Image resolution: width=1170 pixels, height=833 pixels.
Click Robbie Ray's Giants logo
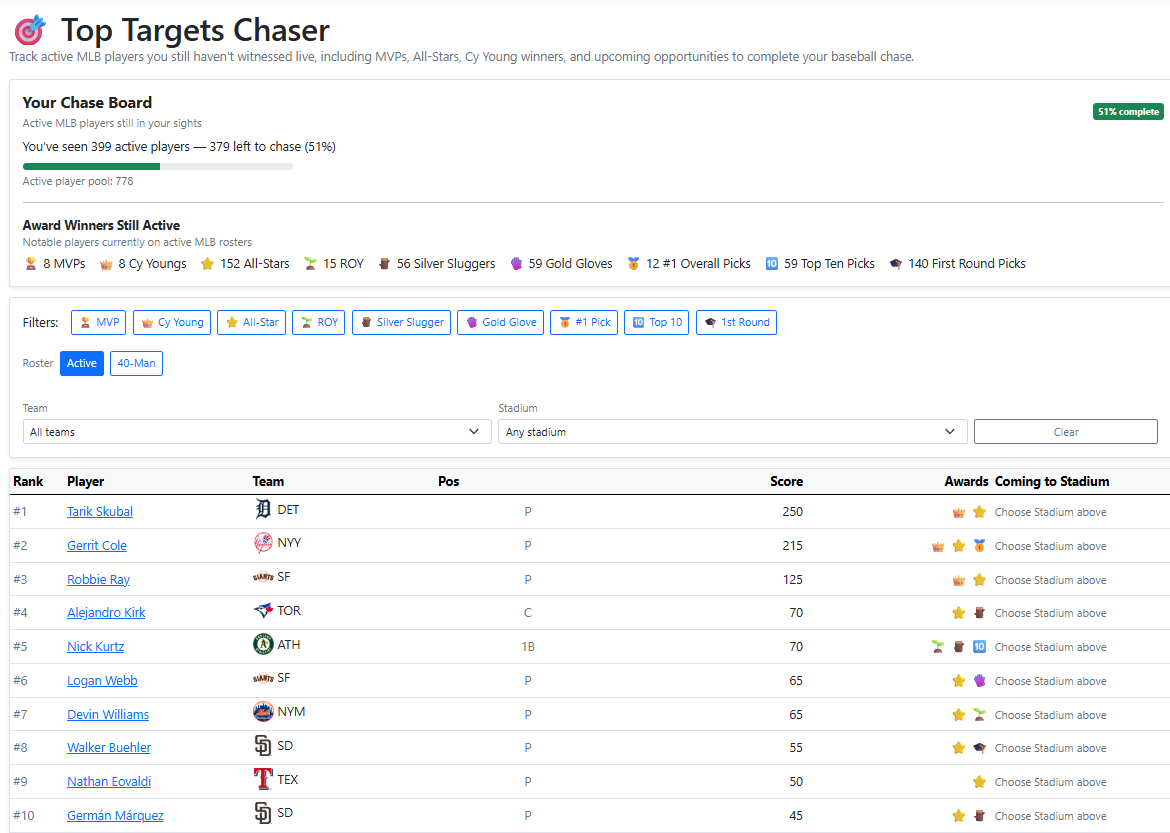263,577
